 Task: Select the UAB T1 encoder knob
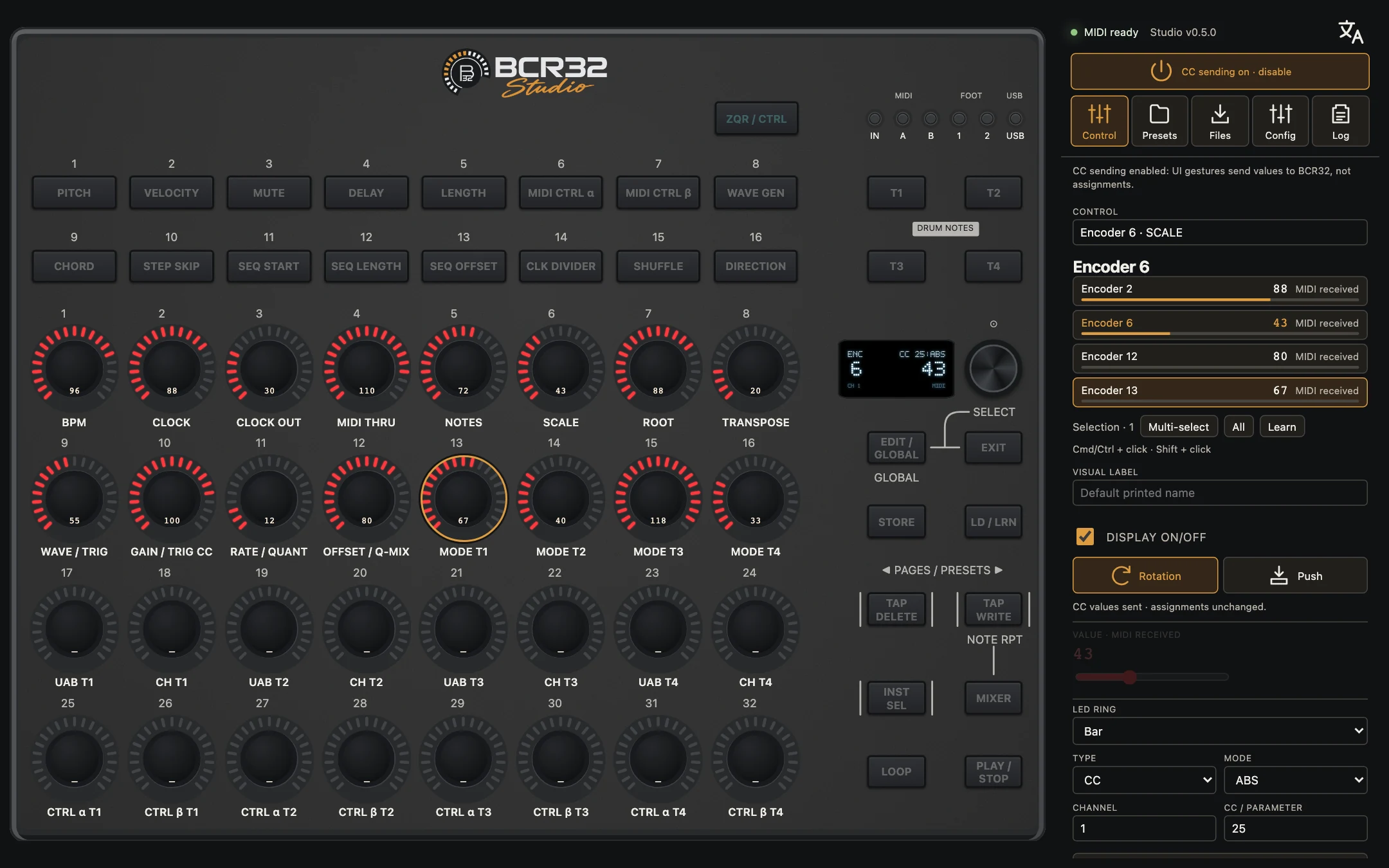click(x=75, y=628)
